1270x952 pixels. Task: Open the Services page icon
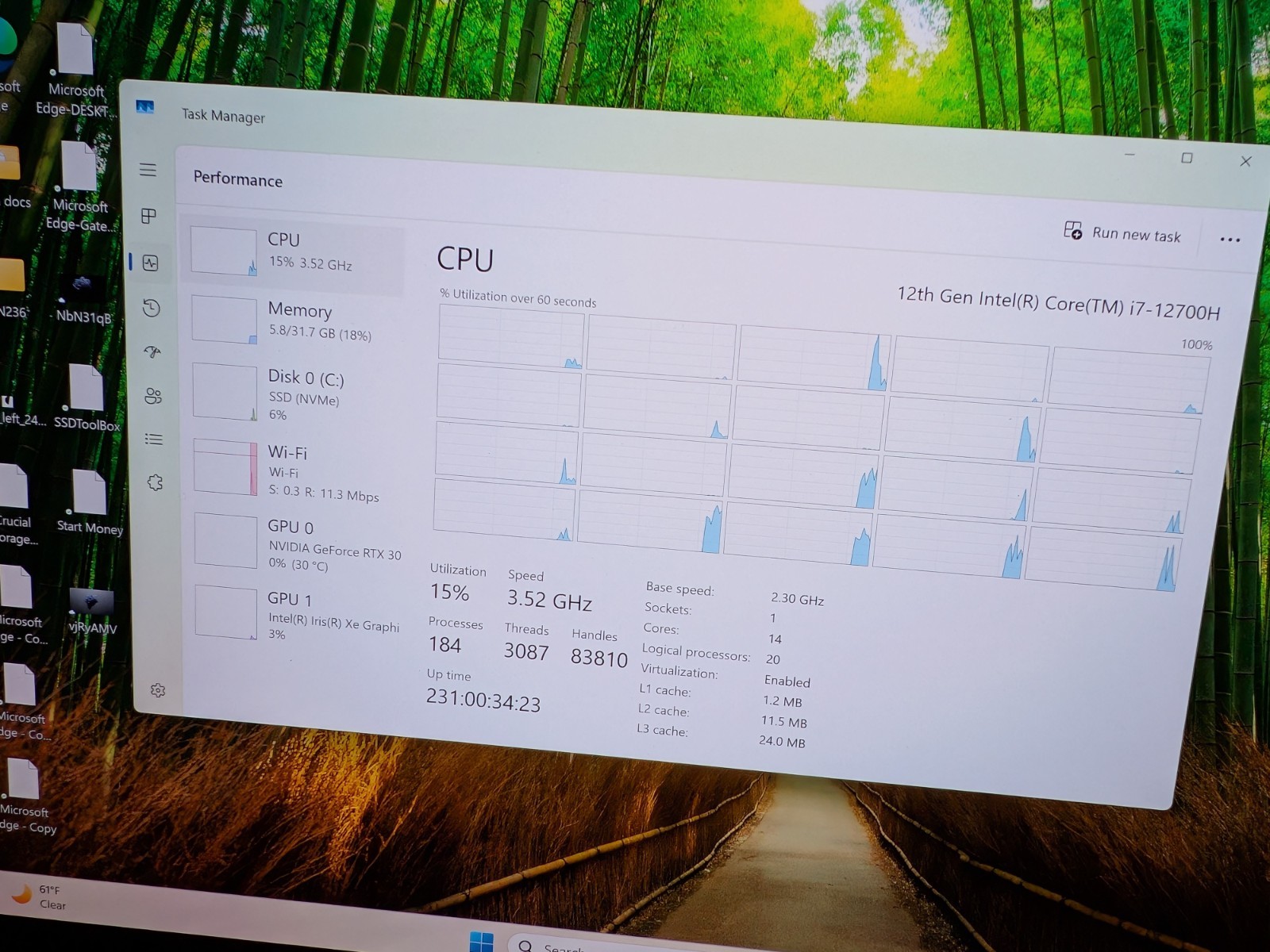coord(155,482)
